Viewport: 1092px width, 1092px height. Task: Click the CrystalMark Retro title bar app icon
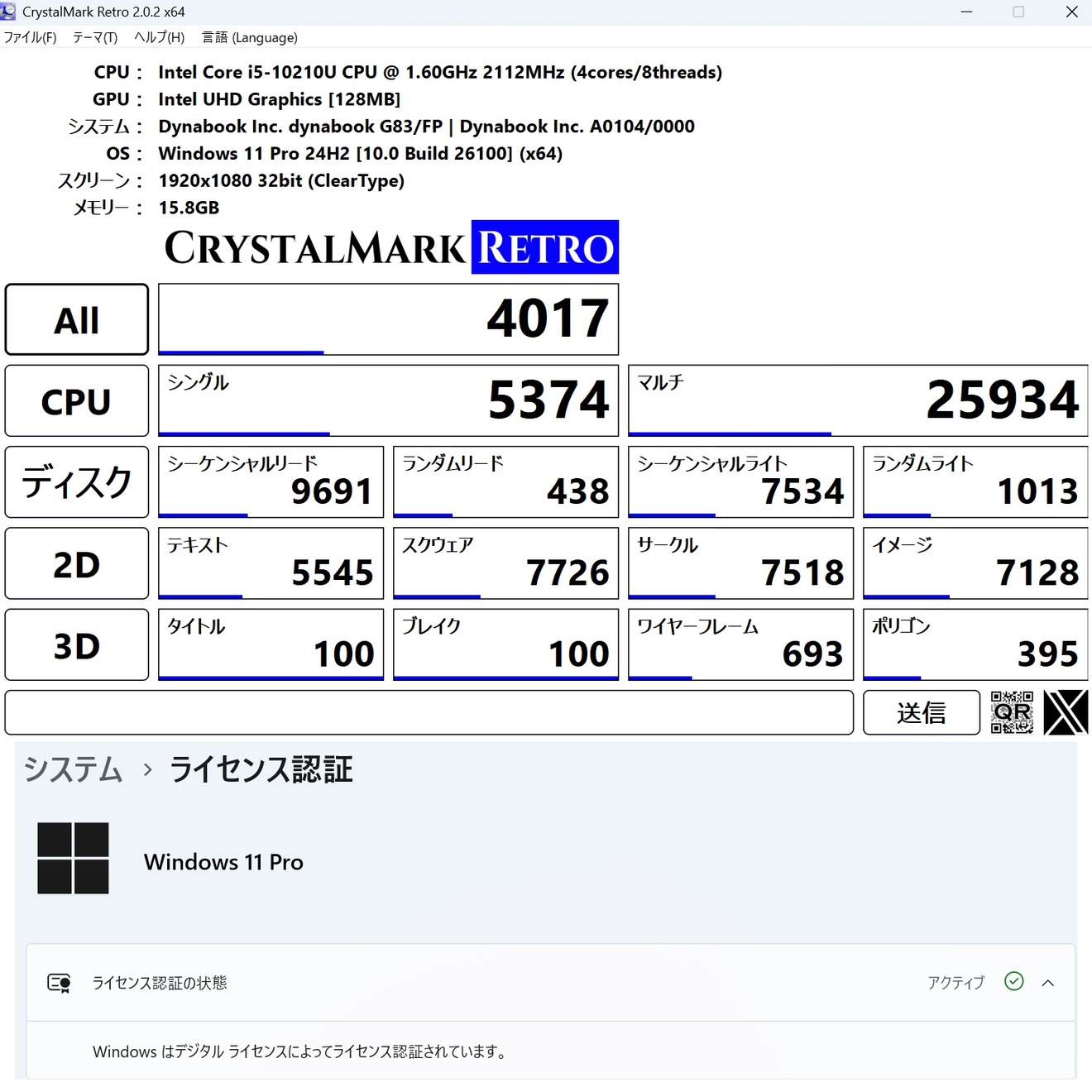tap(9, 12)
